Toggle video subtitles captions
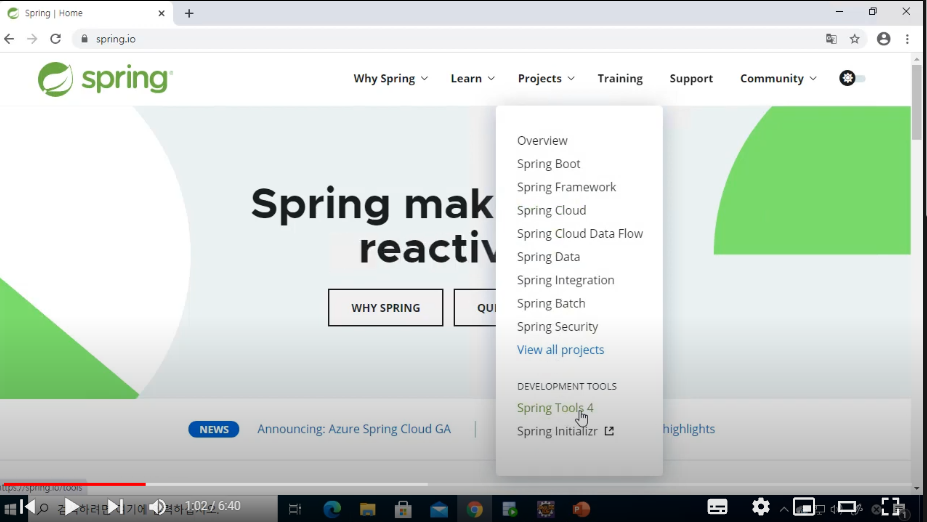927x522 pixels. (717, 507)
